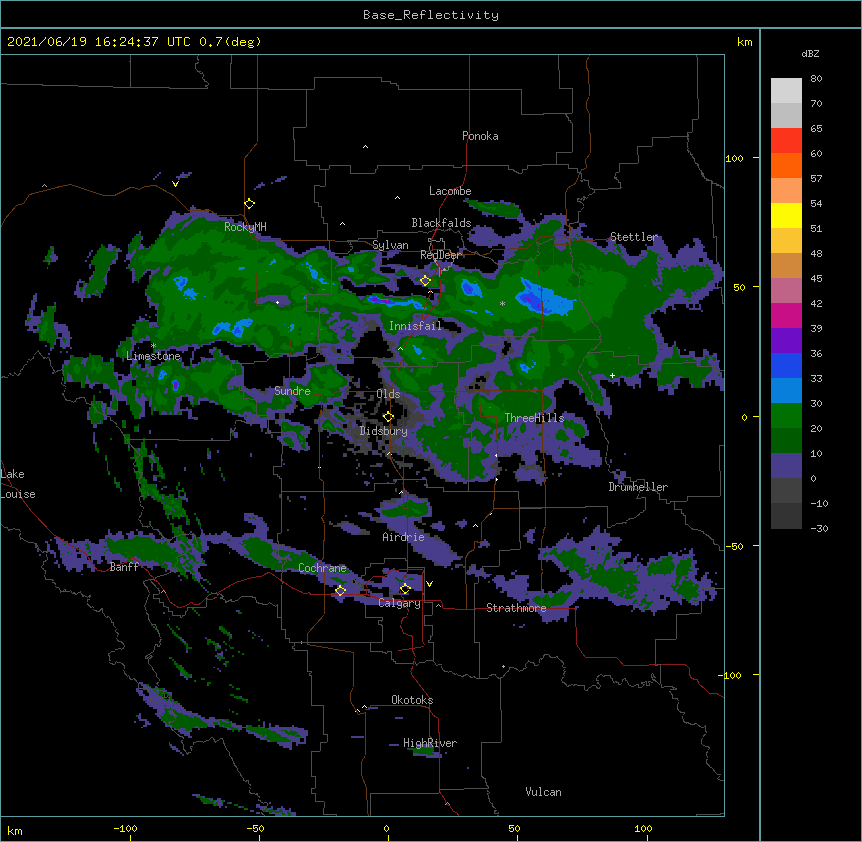Screen dimensions: 862x842
Task: Click the RedDeer city label
Action: pos(440,255)
